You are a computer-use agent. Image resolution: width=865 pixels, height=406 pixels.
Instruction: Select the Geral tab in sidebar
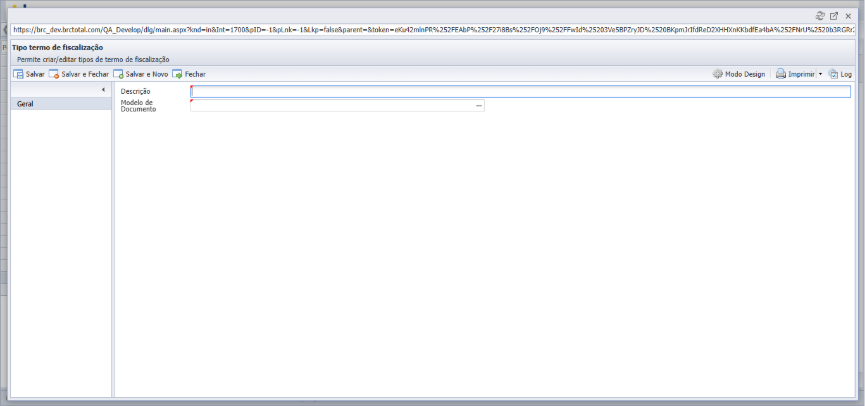61,104
